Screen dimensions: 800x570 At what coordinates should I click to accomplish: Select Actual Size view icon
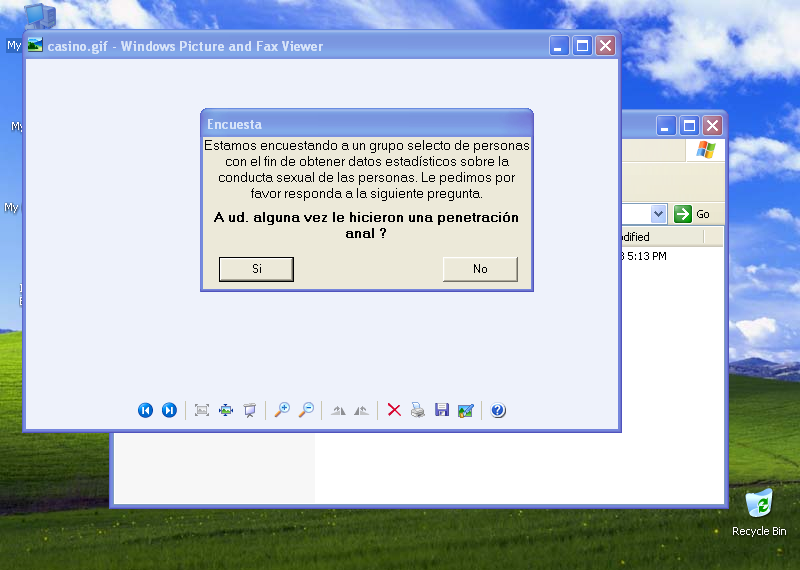(x=226, y=410)
